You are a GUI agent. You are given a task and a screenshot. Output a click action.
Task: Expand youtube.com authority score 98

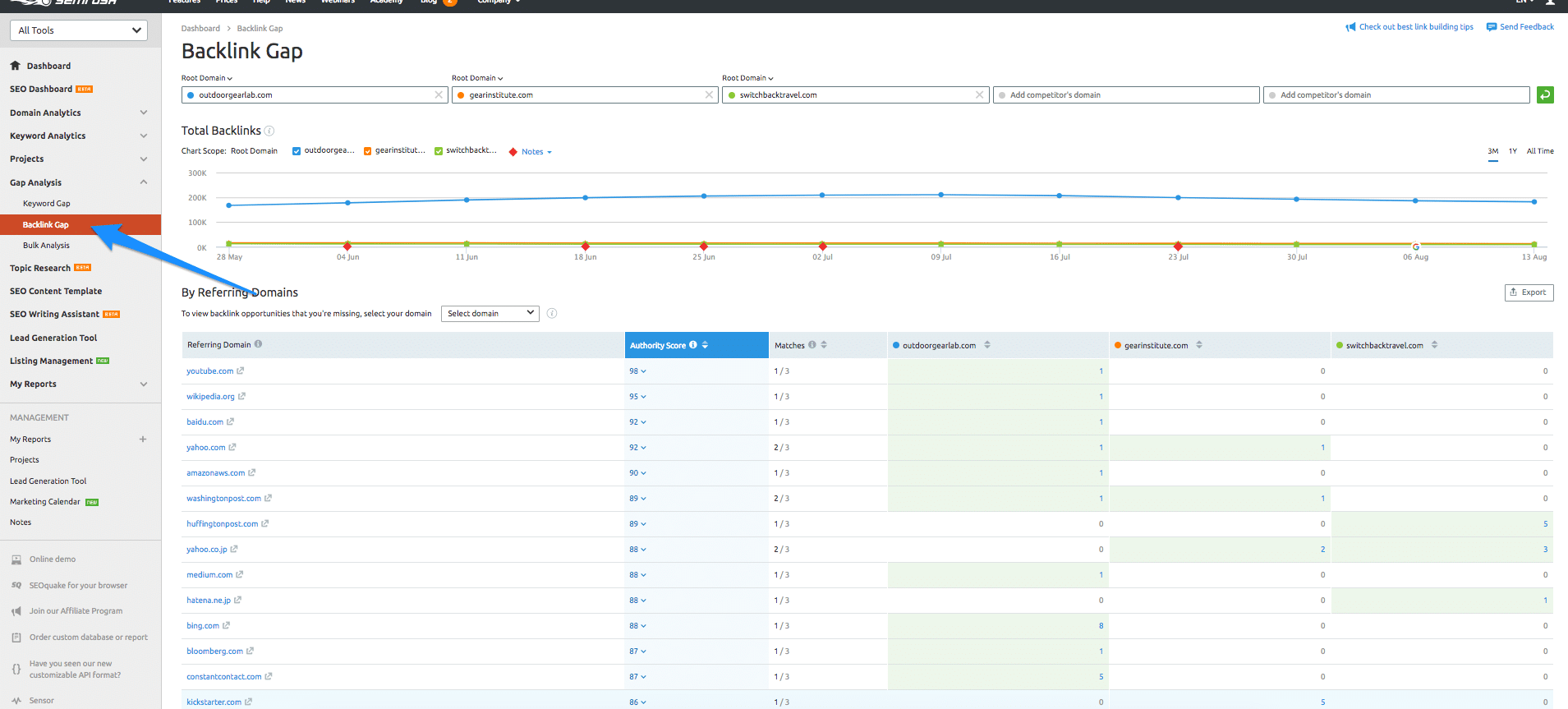(x=638, y=371)
